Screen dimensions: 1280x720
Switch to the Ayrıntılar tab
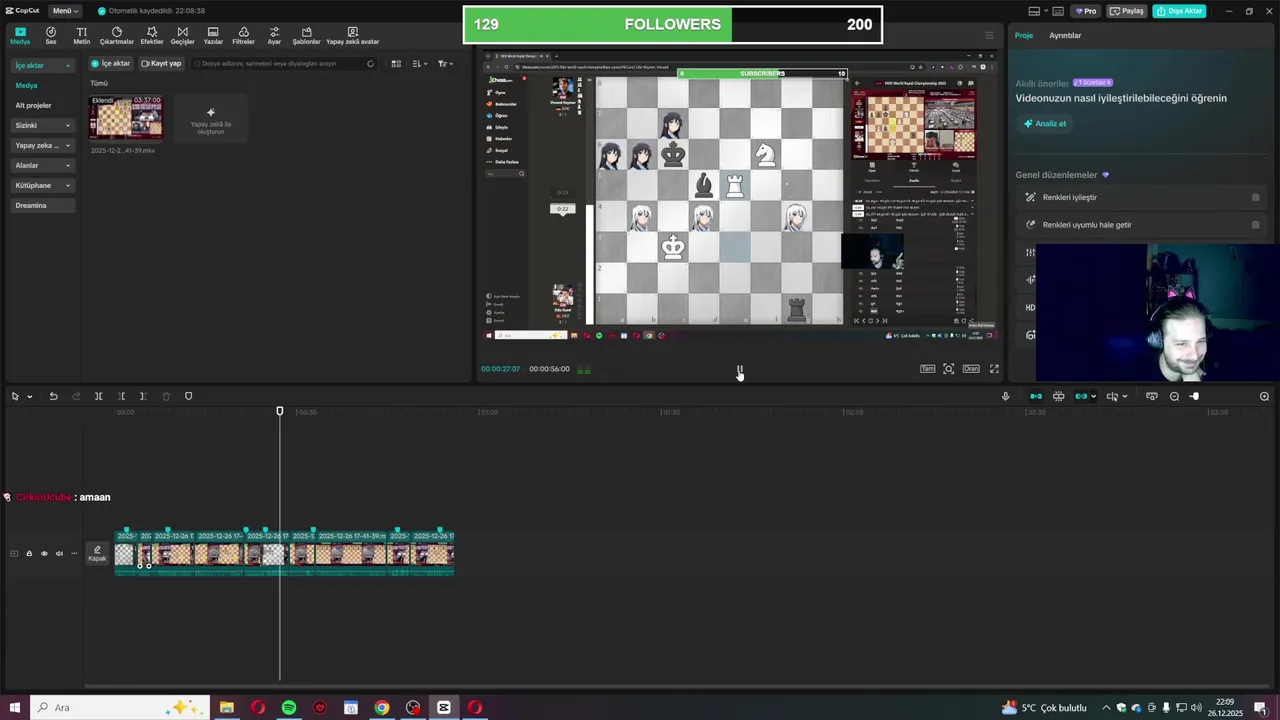pos(1065,35)
